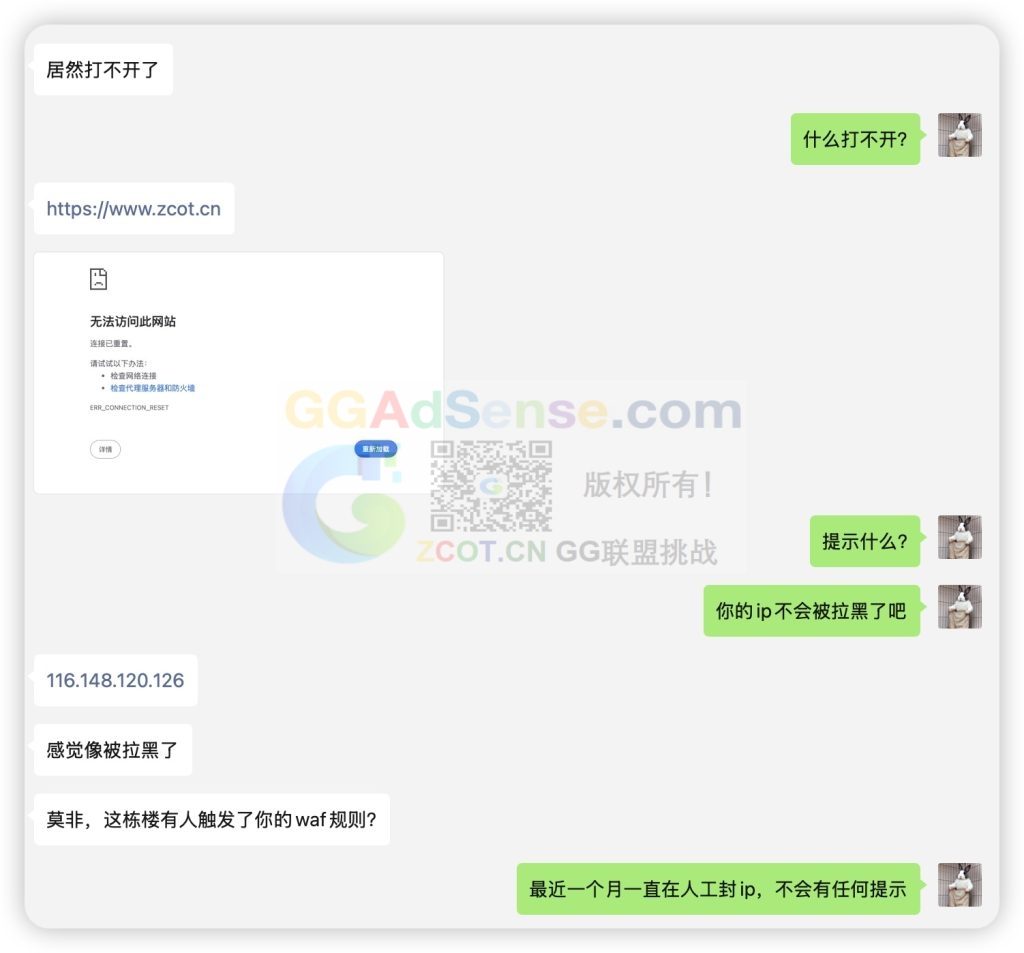
Task: Select the "提示什么?" green bubble
Action: click(x=864, y=542)
